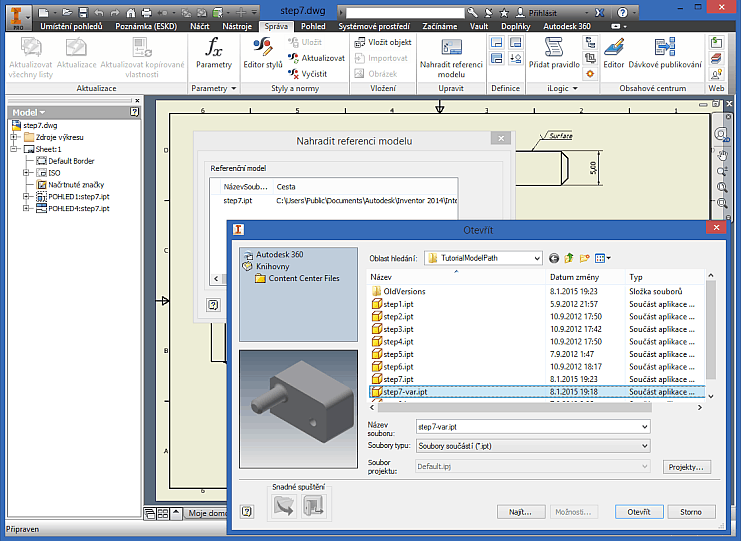The image size is (741, 541).
Task: Click Moje domovská tab at bottom
Action: (206, 513)
